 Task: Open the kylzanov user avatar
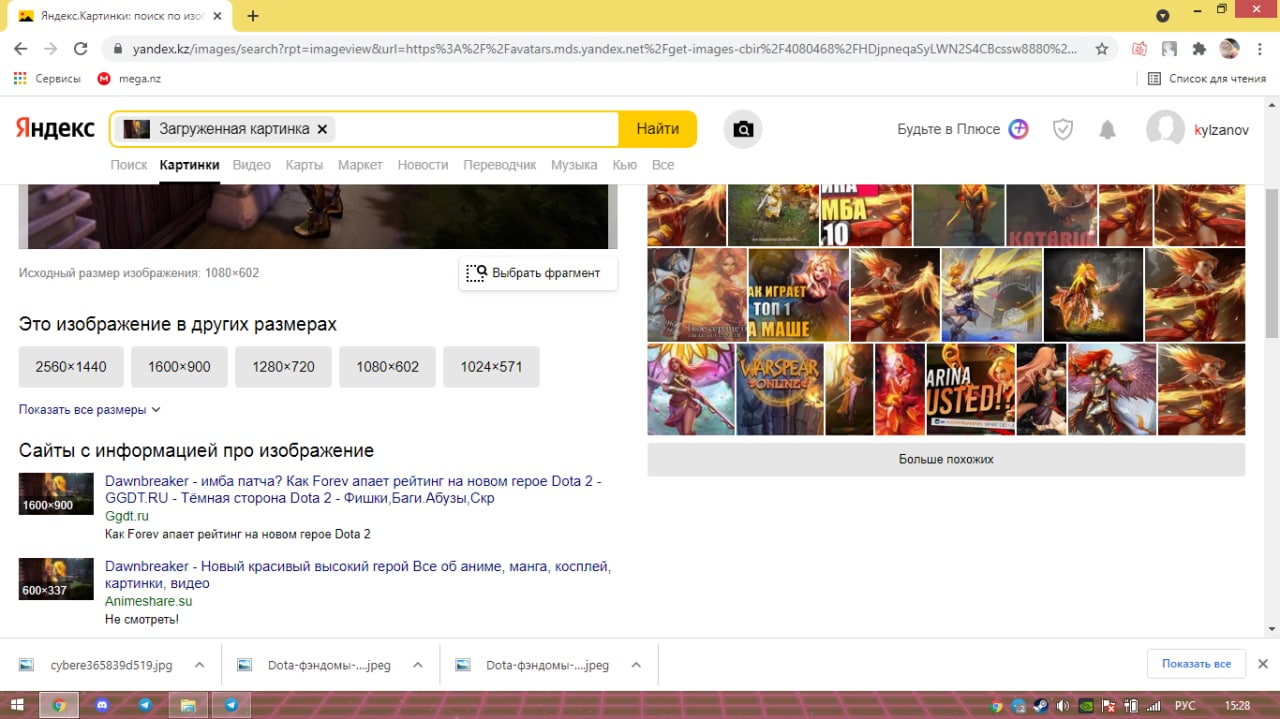pos(1165,129)
